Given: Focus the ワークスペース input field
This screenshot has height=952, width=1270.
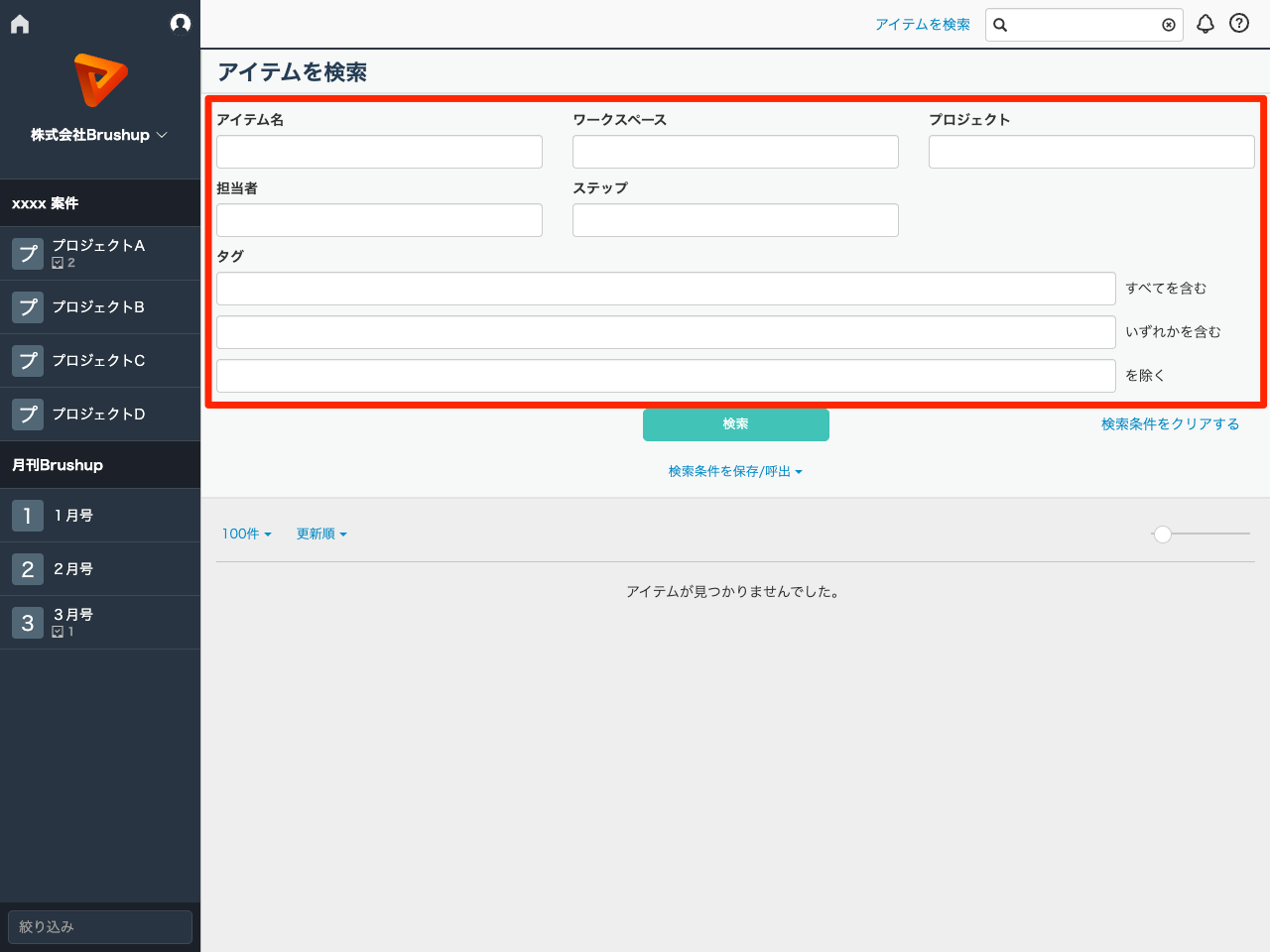Looking at the screenshot, I should point(735,152).
